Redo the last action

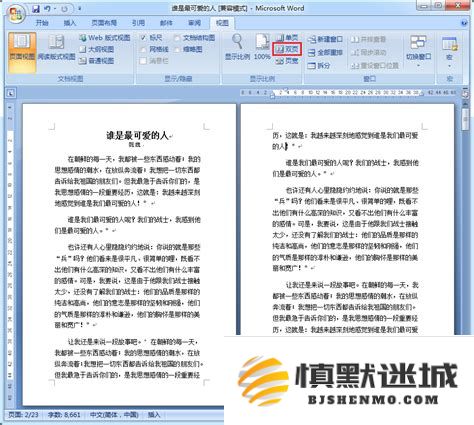coord(65,8)
